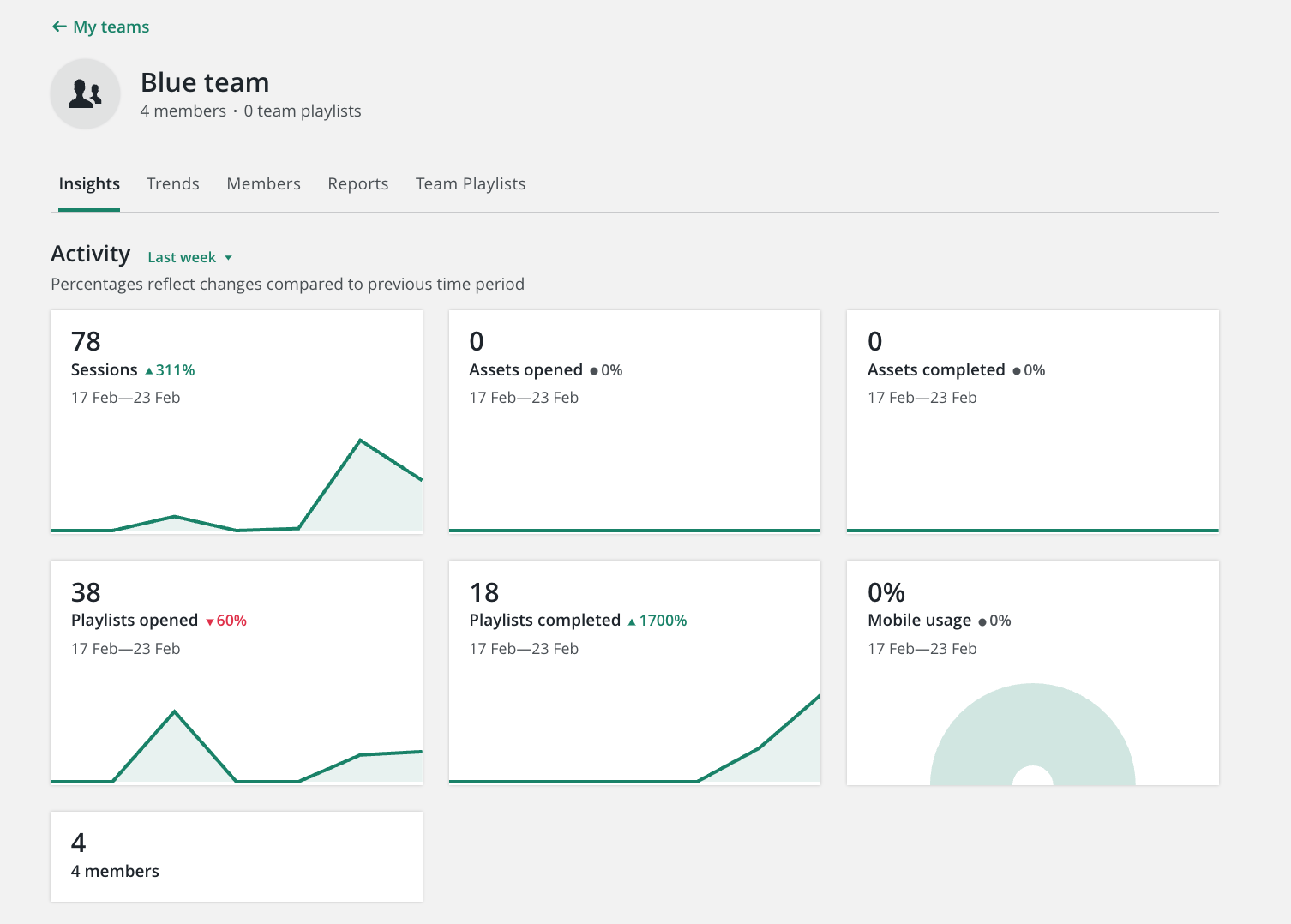The width and height of the screenshot is (1291, 924).
Task: Switch to the Trends tab
Action: pyautogui.click(x=173, y=184)
